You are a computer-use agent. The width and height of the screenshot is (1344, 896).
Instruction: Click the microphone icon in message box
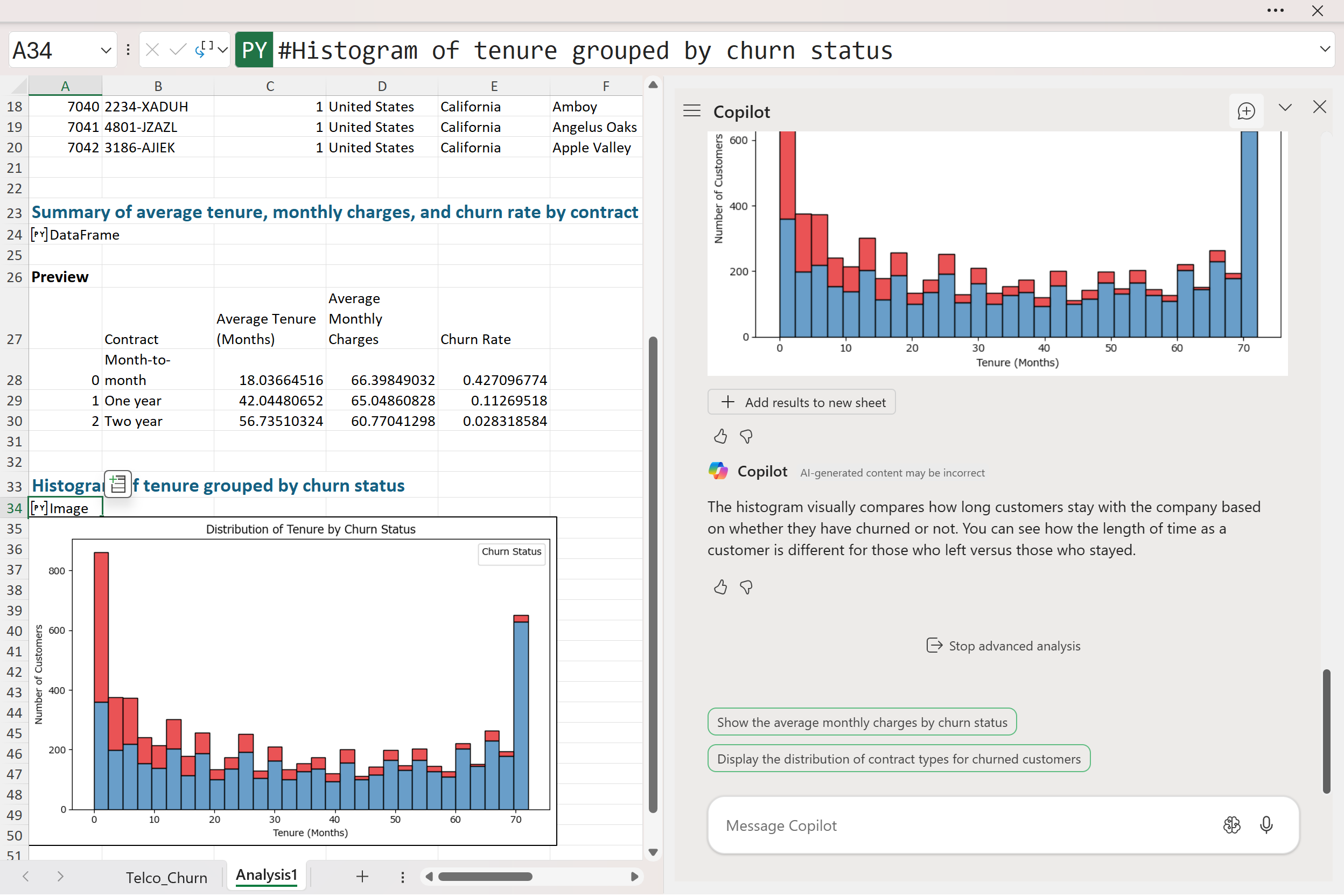click(x=1266, y=824)
